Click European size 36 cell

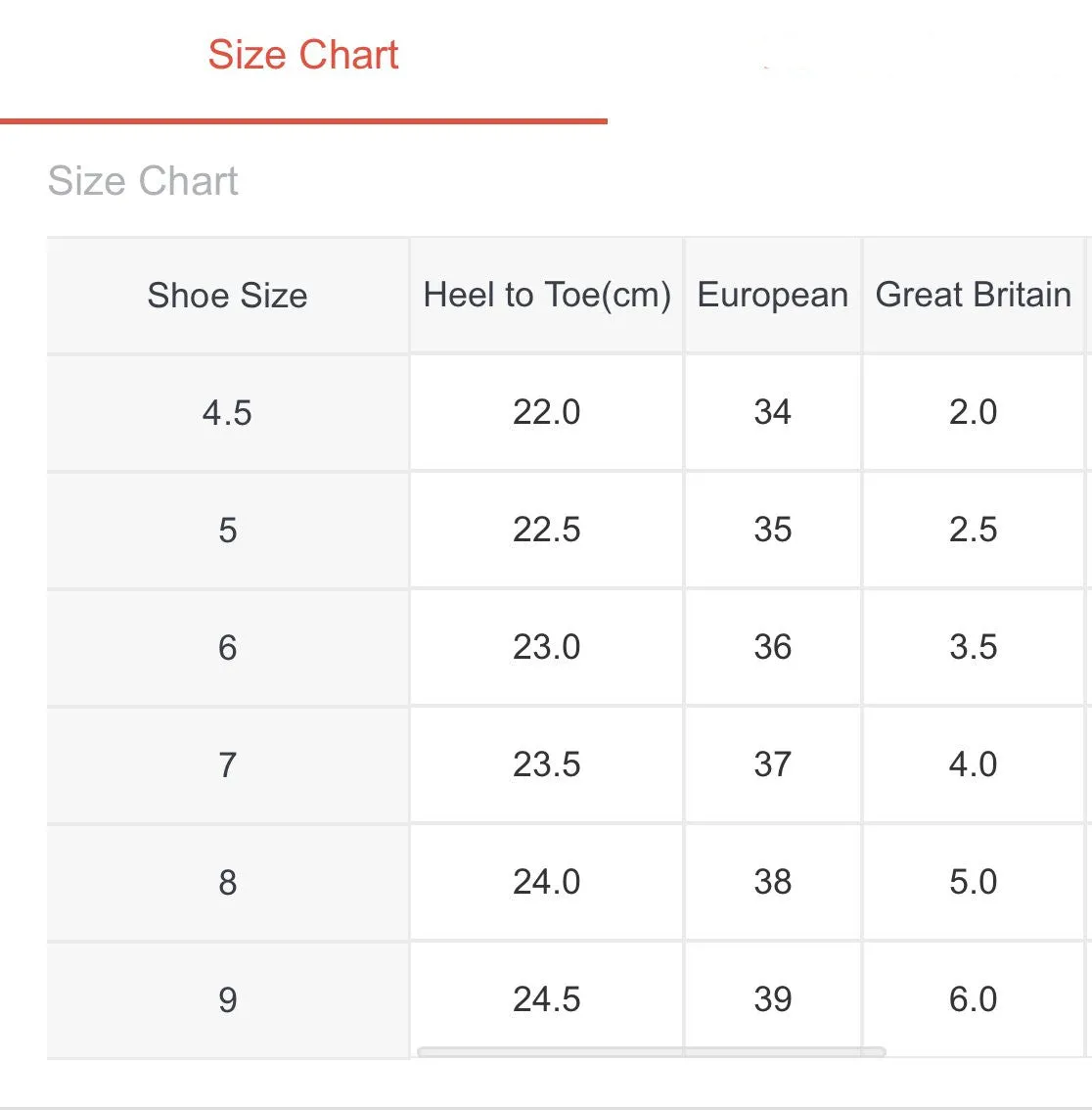pos(772,648)
